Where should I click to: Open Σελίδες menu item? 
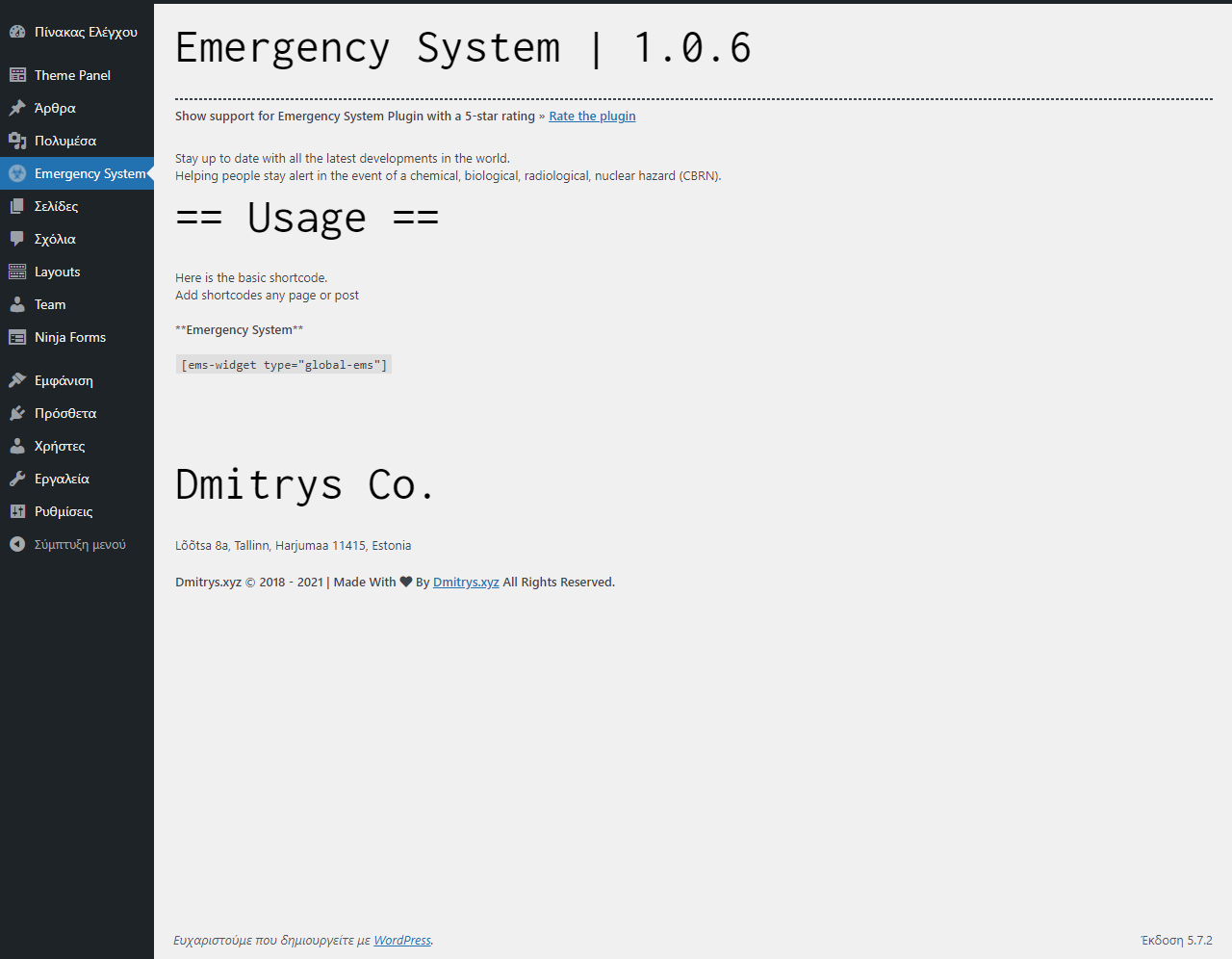click(x=77, y=206)
